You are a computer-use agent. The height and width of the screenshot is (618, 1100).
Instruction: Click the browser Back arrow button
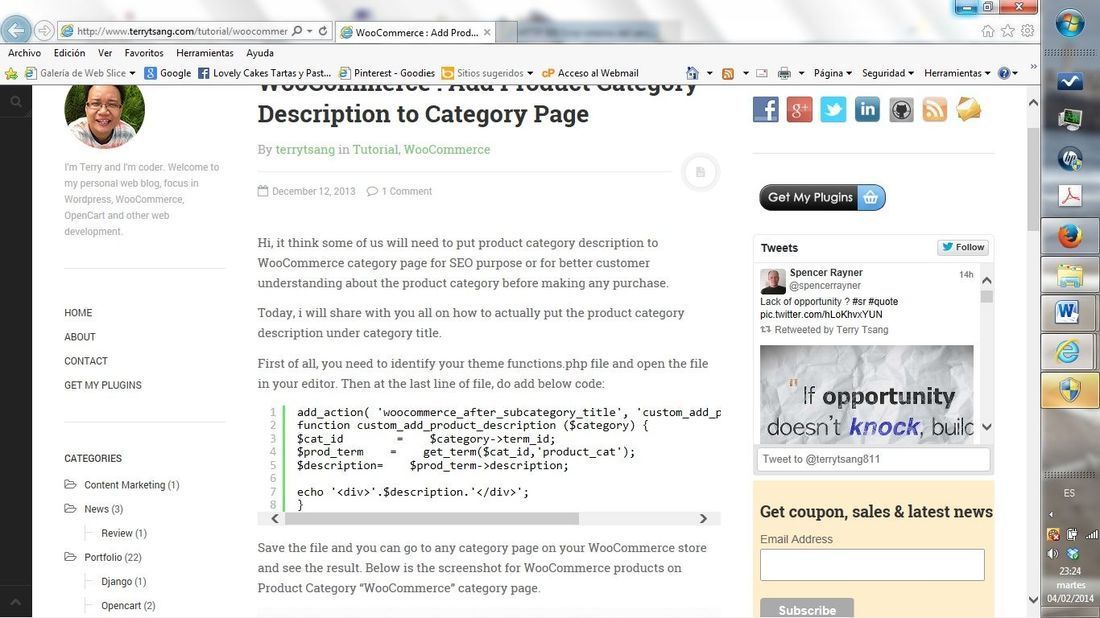click(16, 30)
